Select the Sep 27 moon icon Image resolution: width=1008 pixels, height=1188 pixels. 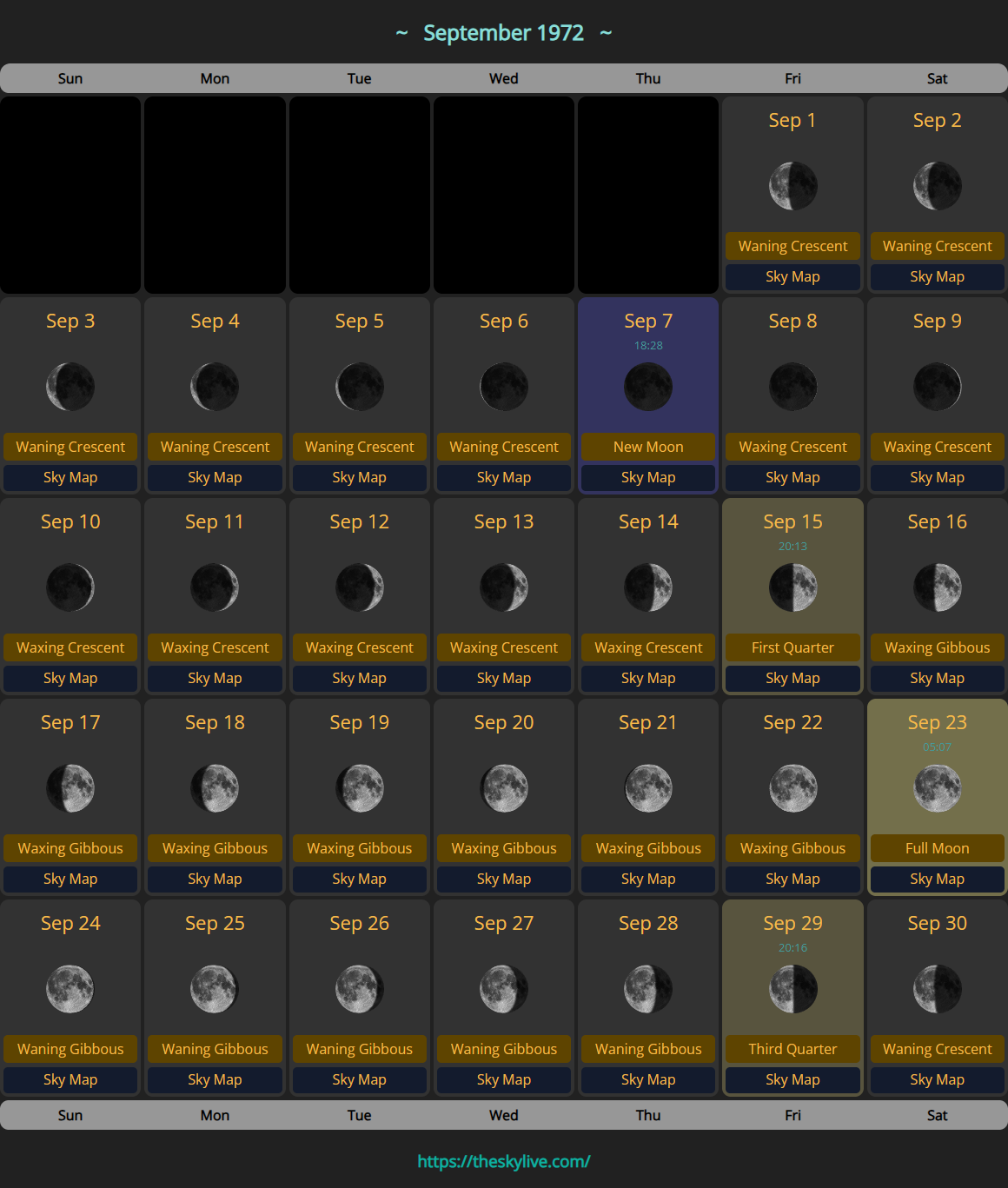(504, 989)
